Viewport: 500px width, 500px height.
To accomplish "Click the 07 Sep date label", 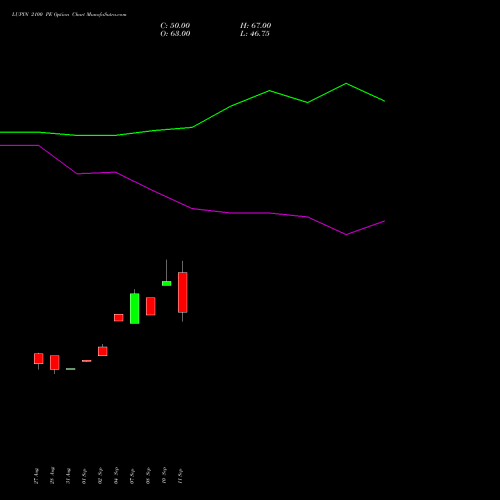I will pyautogui.click(x=132, y=476).
